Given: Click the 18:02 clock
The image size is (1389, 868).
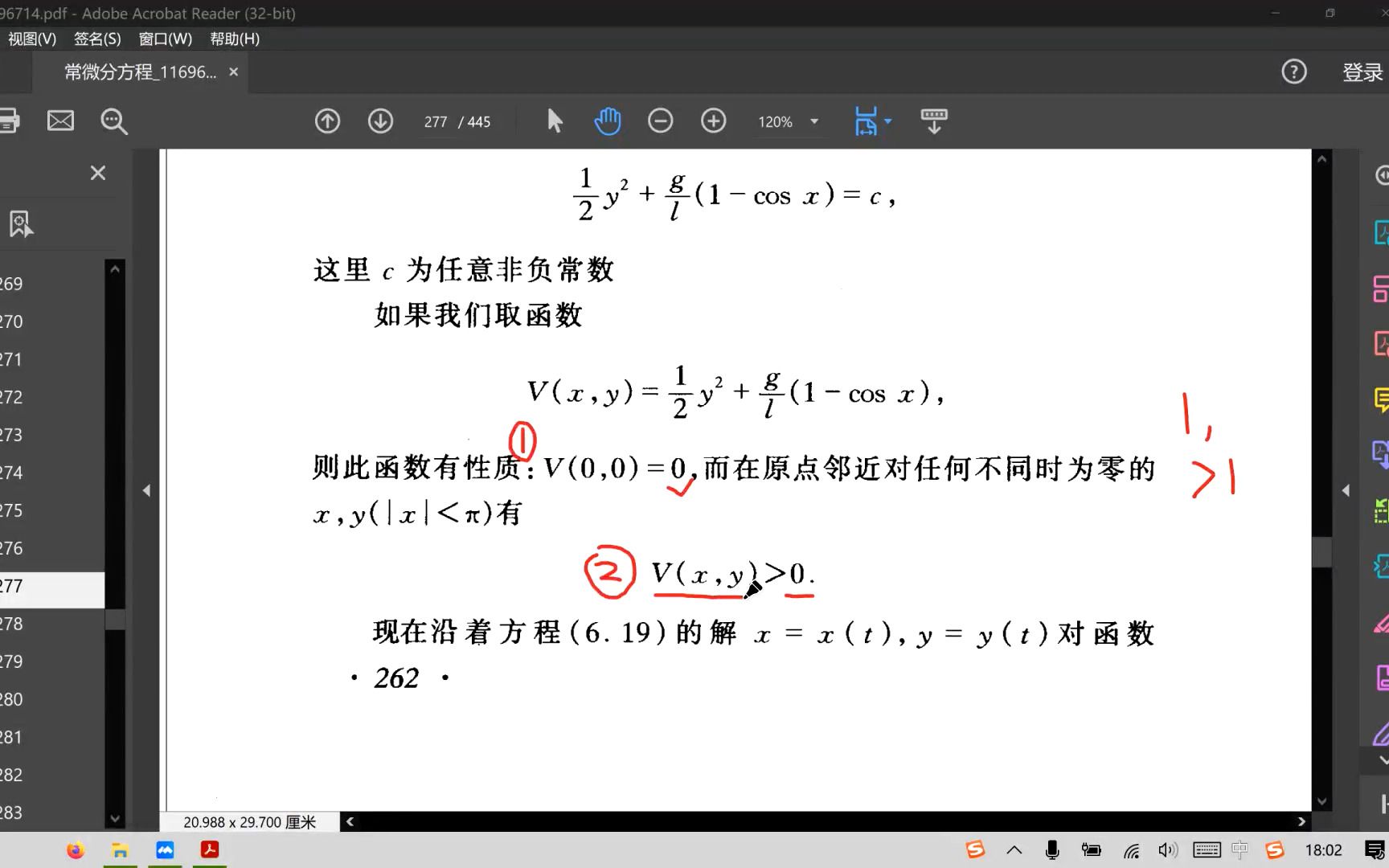Looking at the screenshot, I should [1323, 850].
